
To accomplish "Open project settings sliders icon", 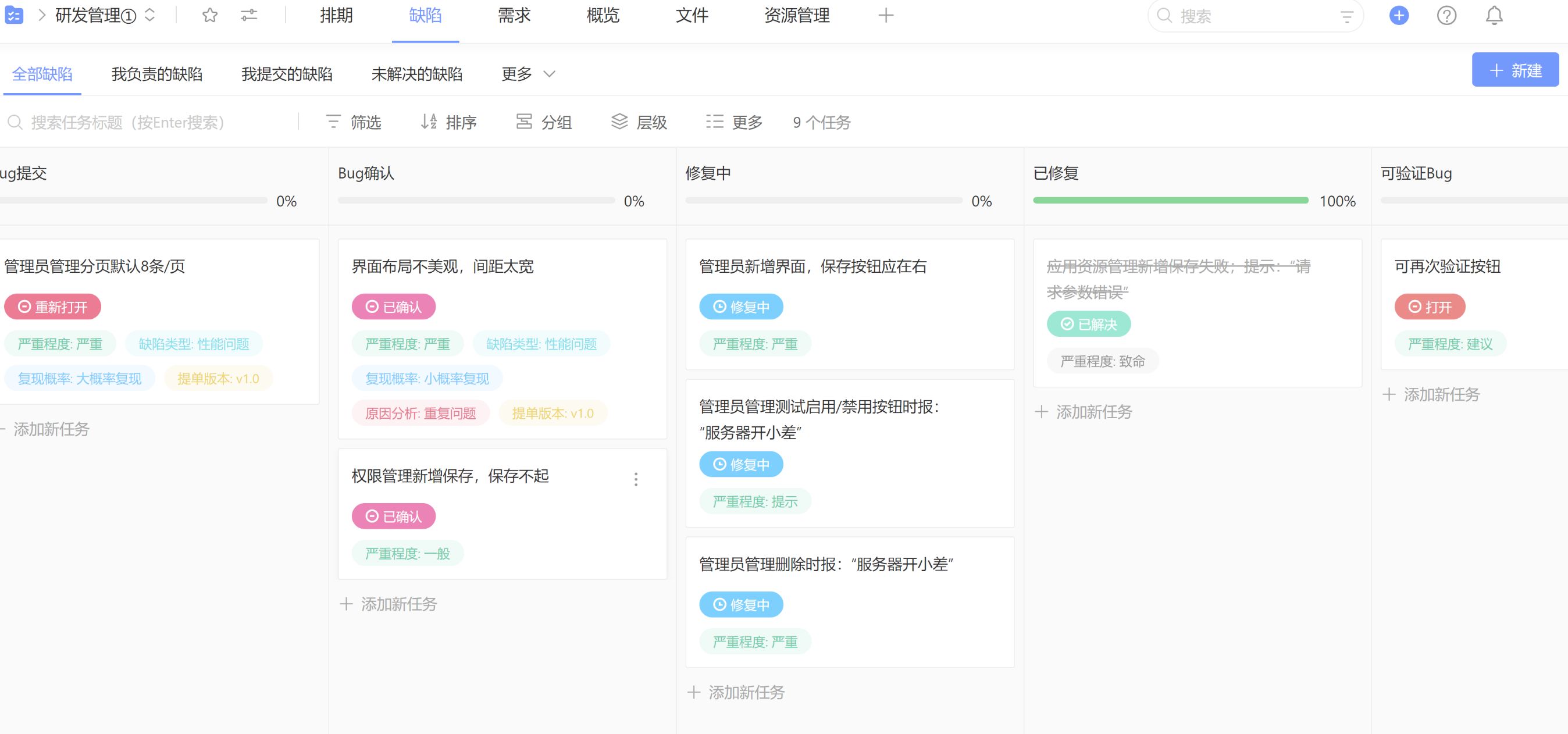I will click(x=249, y=15).
